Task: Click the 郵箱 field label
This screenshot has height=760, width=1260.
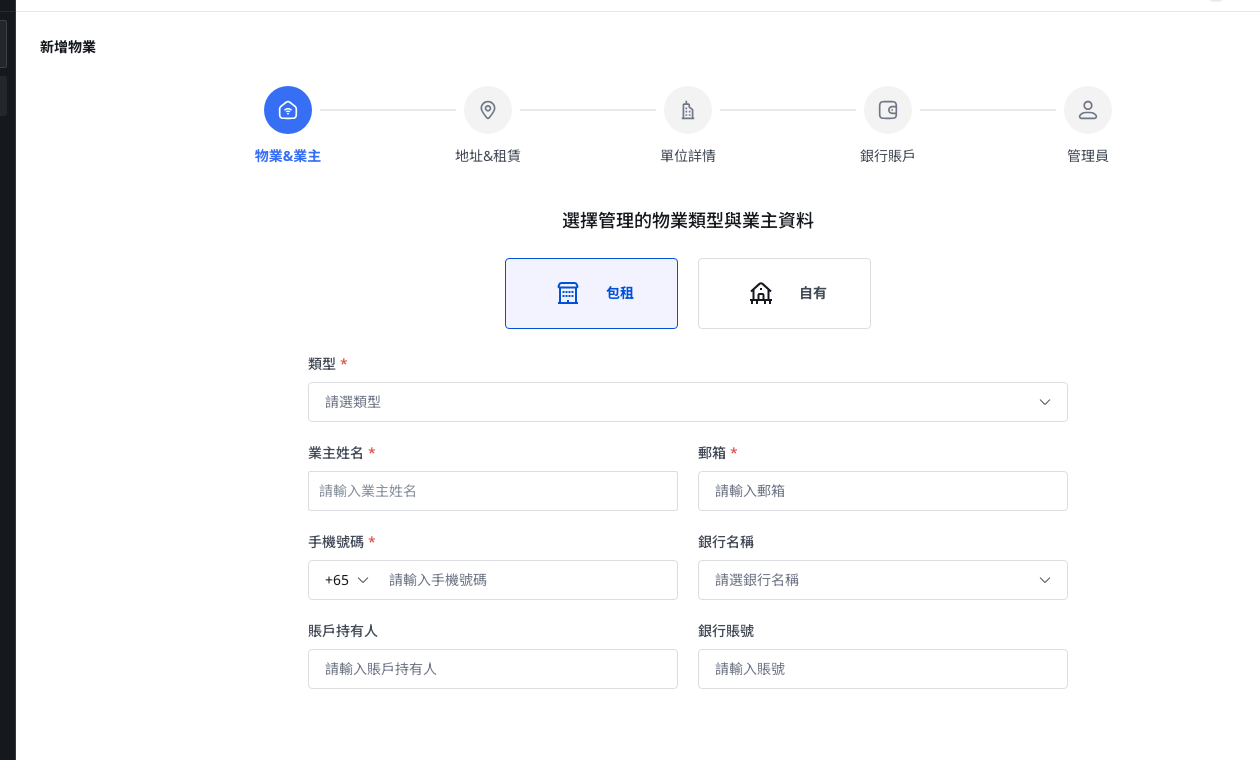Action: pyautogui.click(x=712, y=453)
